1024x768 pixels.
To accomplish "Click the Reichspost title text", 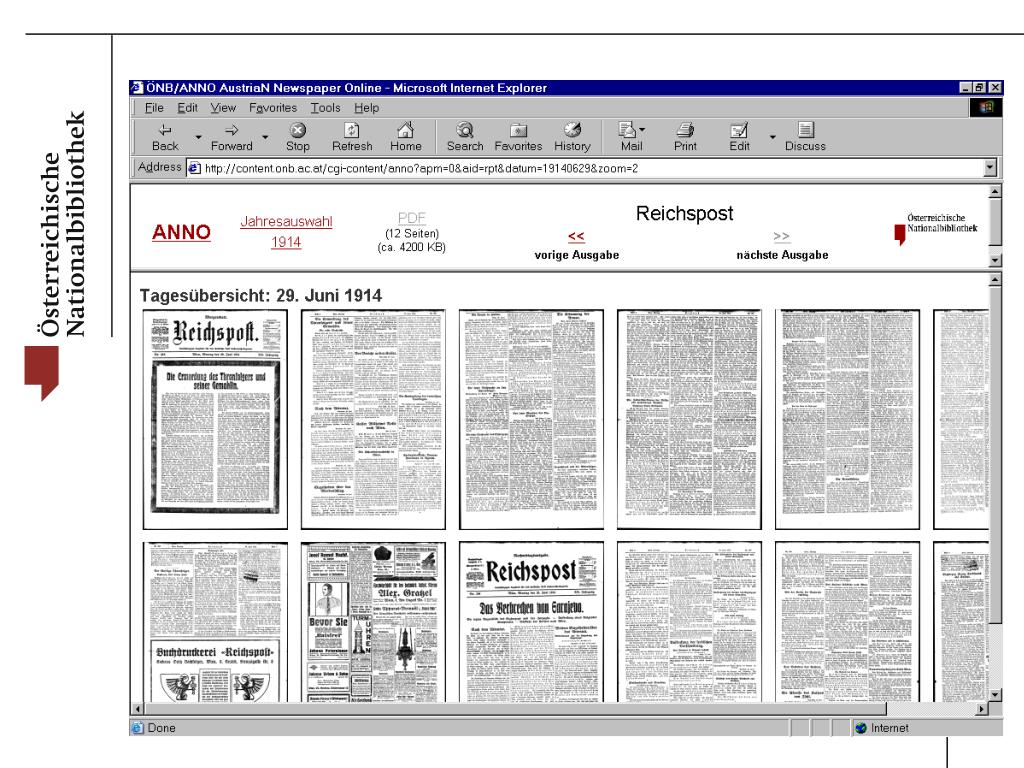I will click(x=684, y=214).
